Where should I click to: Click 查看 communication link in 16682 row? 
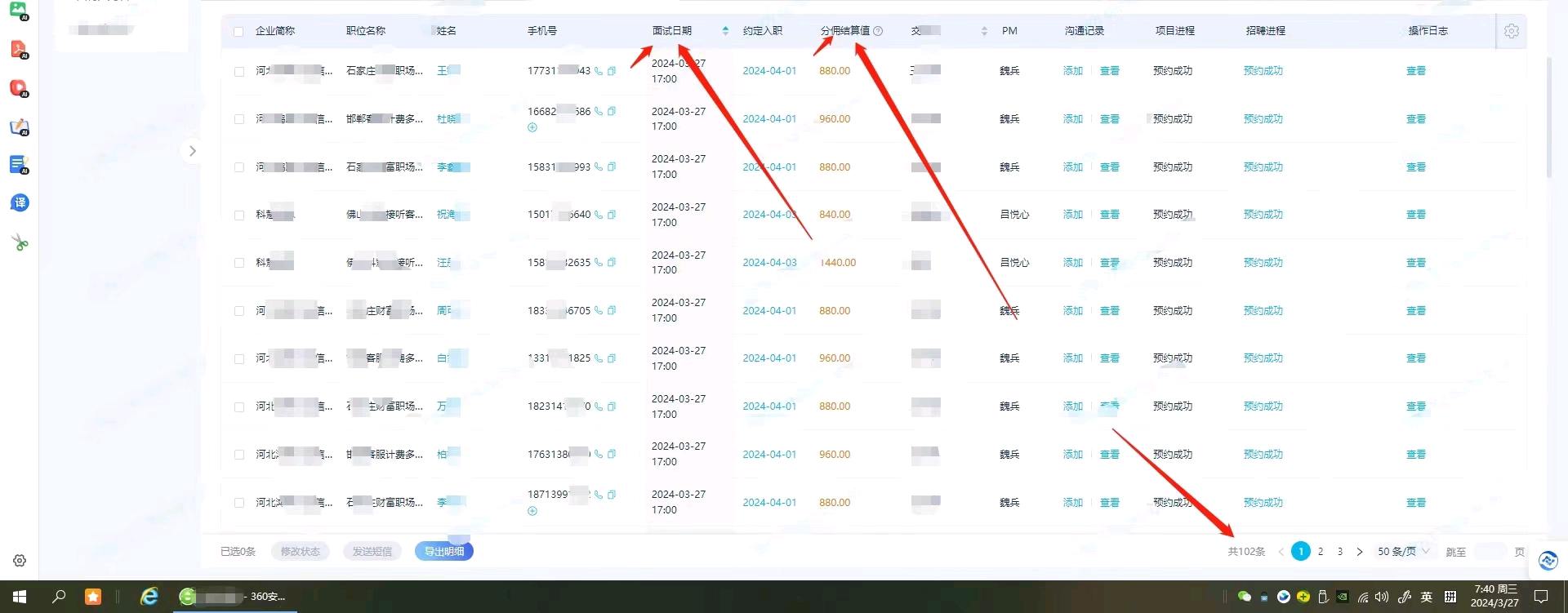point(1110,119)
